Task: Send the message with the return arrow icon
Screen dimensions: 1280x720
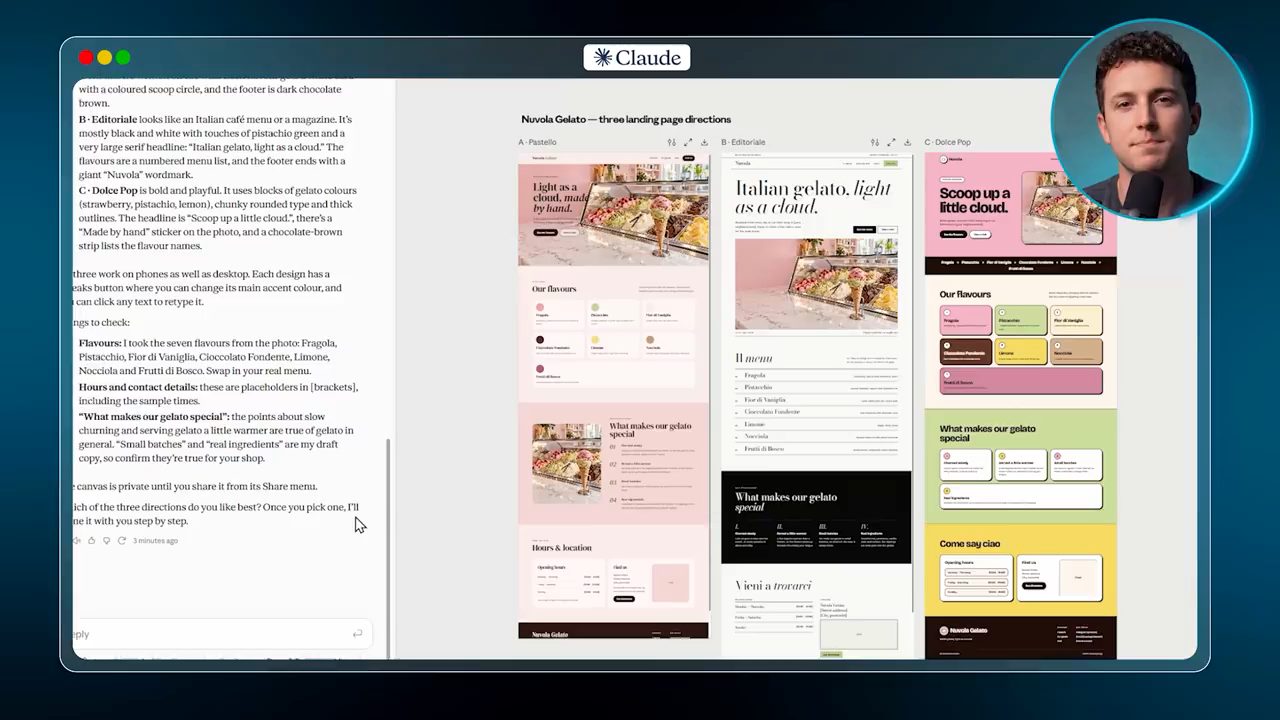Action: point(357,634)
